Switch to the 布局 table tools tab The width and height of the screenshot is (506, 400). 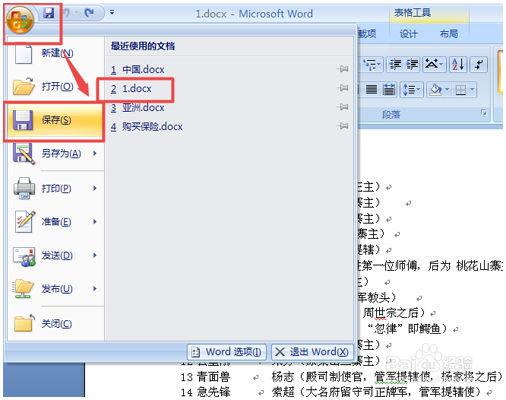tap(449, 34)
